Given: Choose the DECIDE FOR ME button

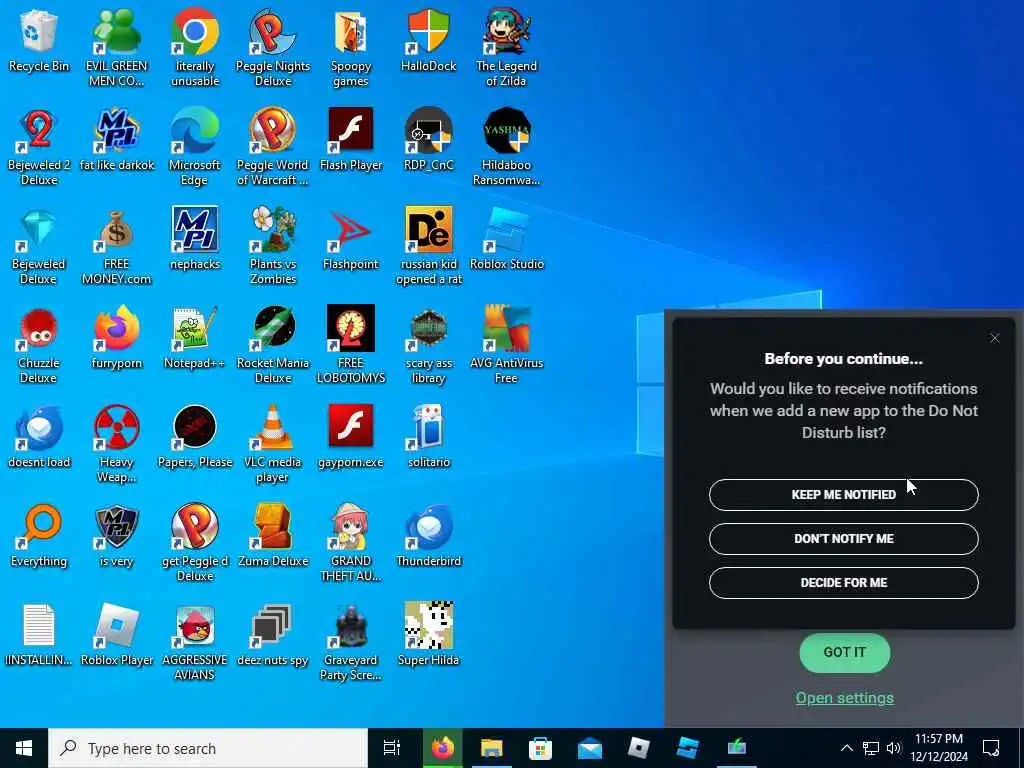Looking at the screenshot, I should pos(844,583).
